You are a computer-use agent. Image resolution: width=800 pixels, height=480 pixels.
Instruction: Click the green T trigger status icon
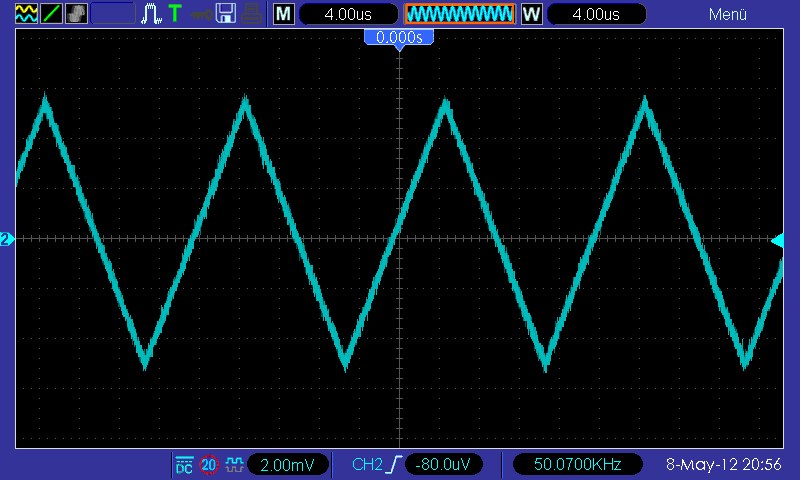point(175,14)
